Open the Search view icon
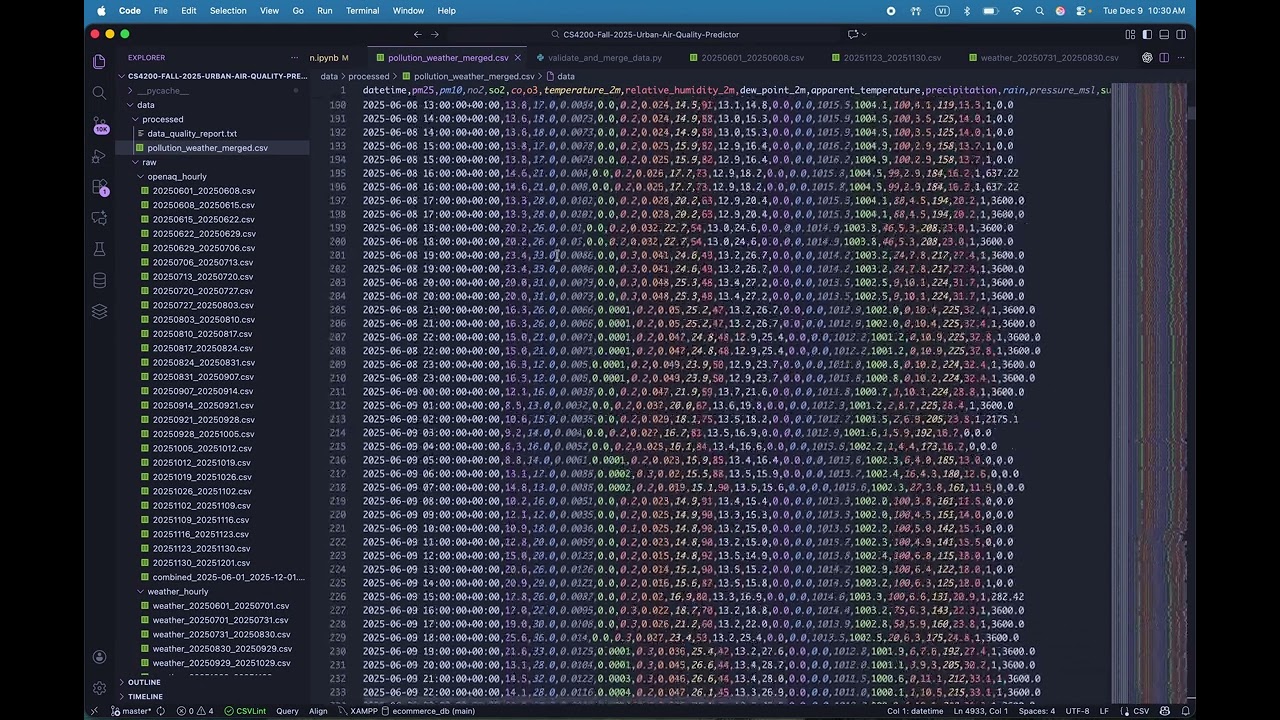Image resolution: width=1280 pixels, height=720 pixels. click(99, 93)
